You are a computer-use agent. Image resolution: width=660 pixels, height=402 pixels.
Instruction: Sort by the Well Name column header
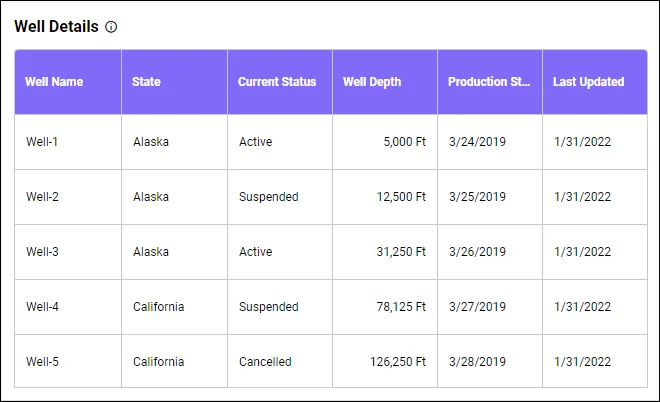pos(54,82)
